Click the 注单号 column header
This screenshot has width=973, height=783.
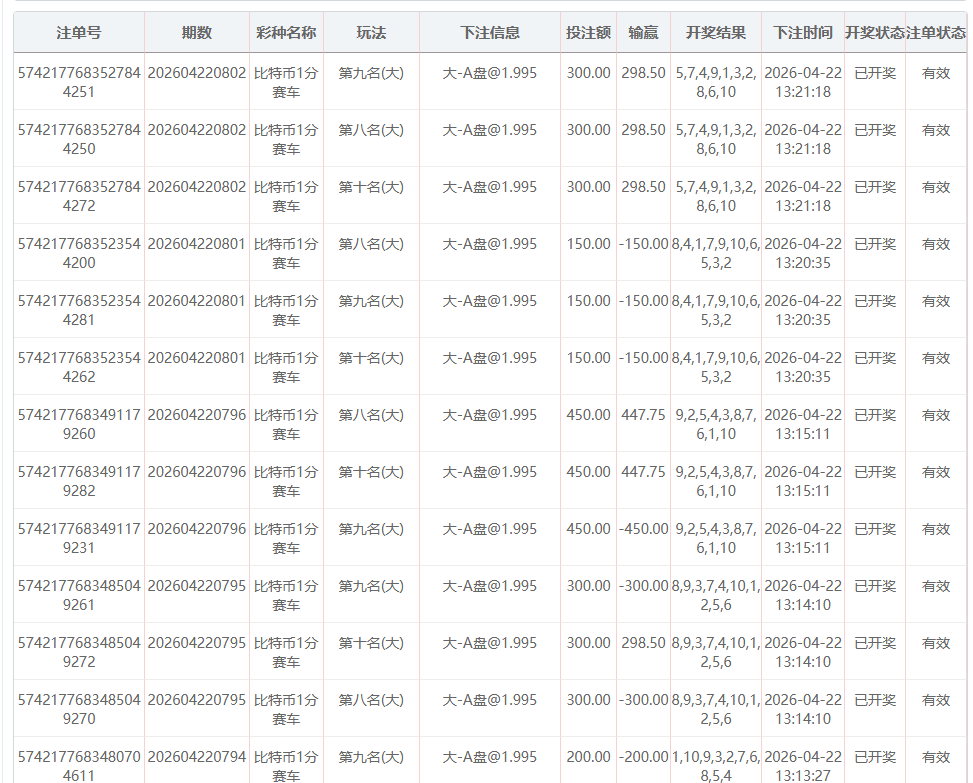tap(78, 33)
